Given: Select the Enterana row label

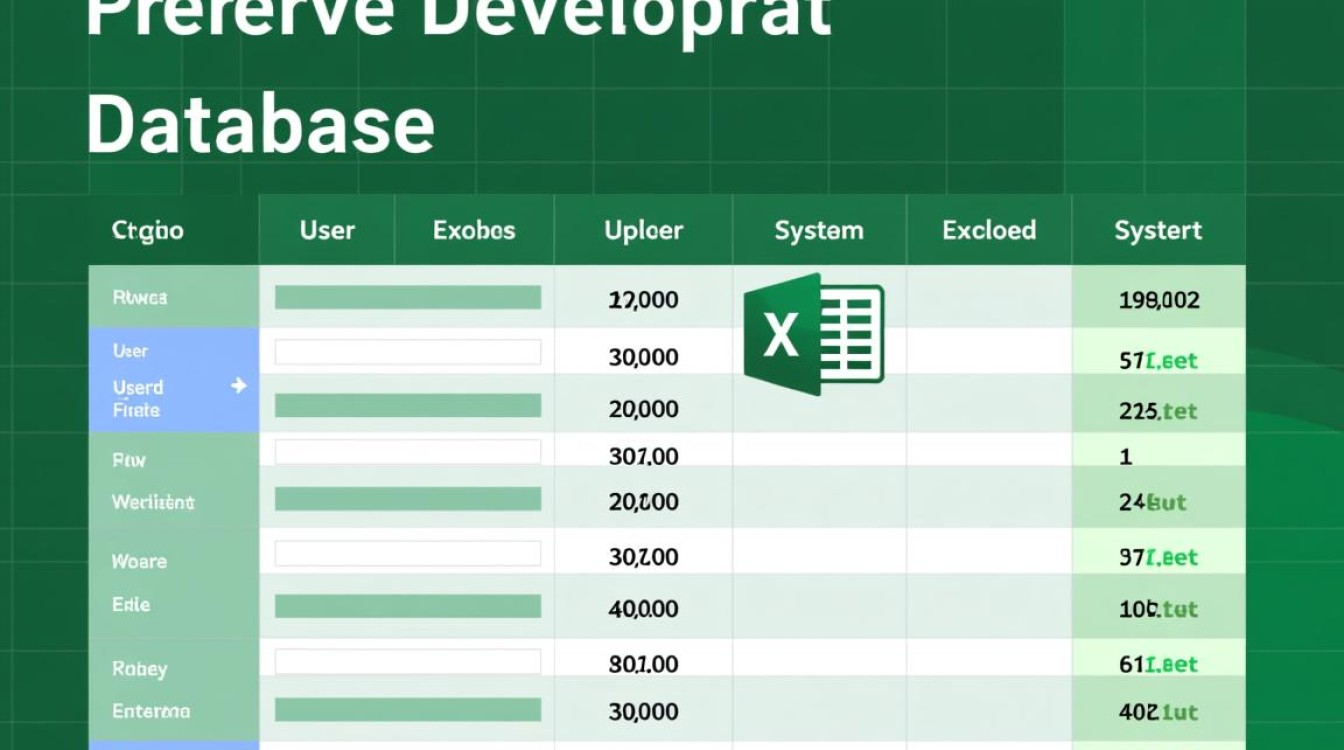Looking at the screenshot, I should (x=151, y=712).
